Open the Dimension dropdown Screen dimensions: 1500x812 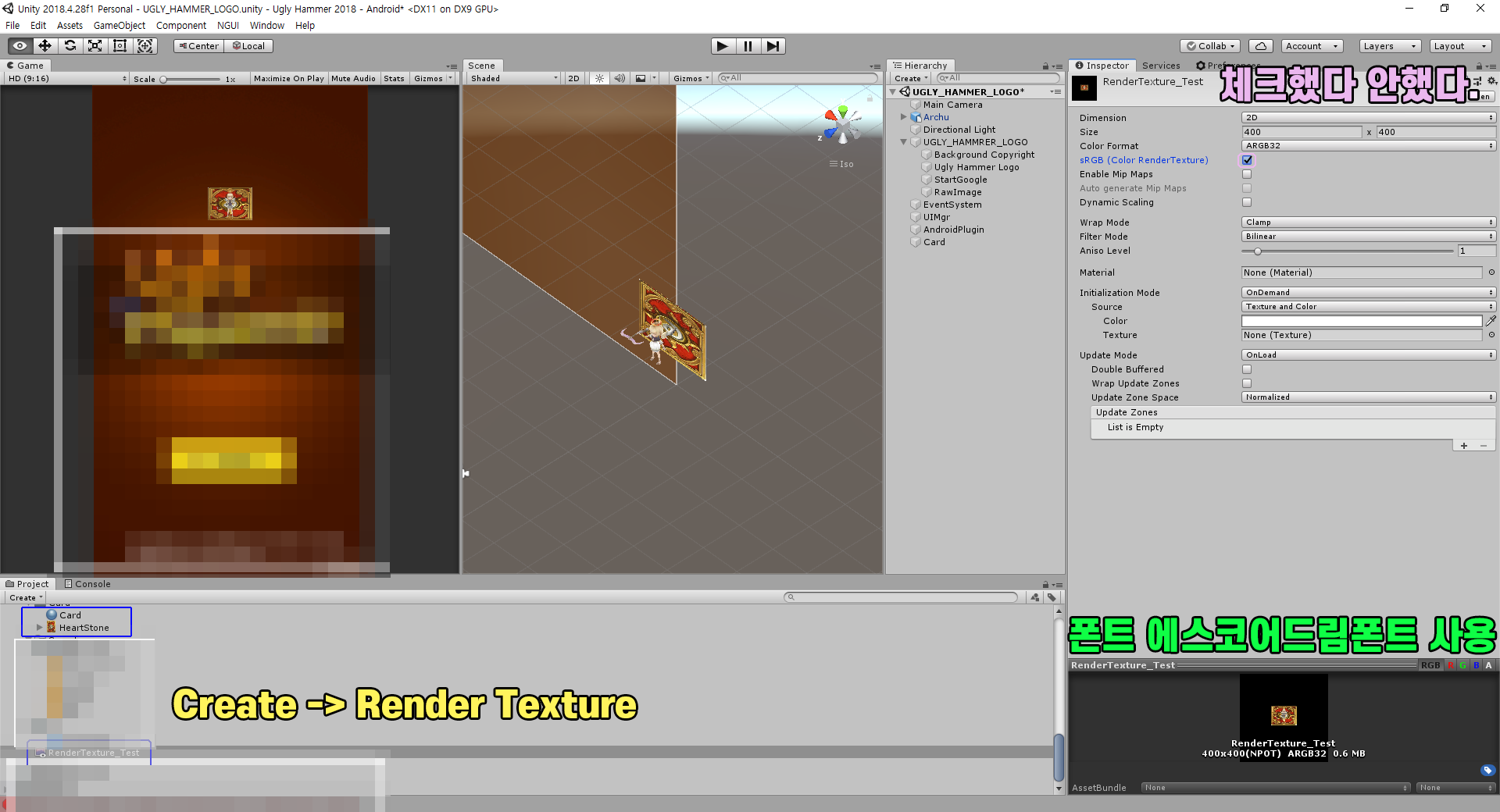coord(1369,118)
